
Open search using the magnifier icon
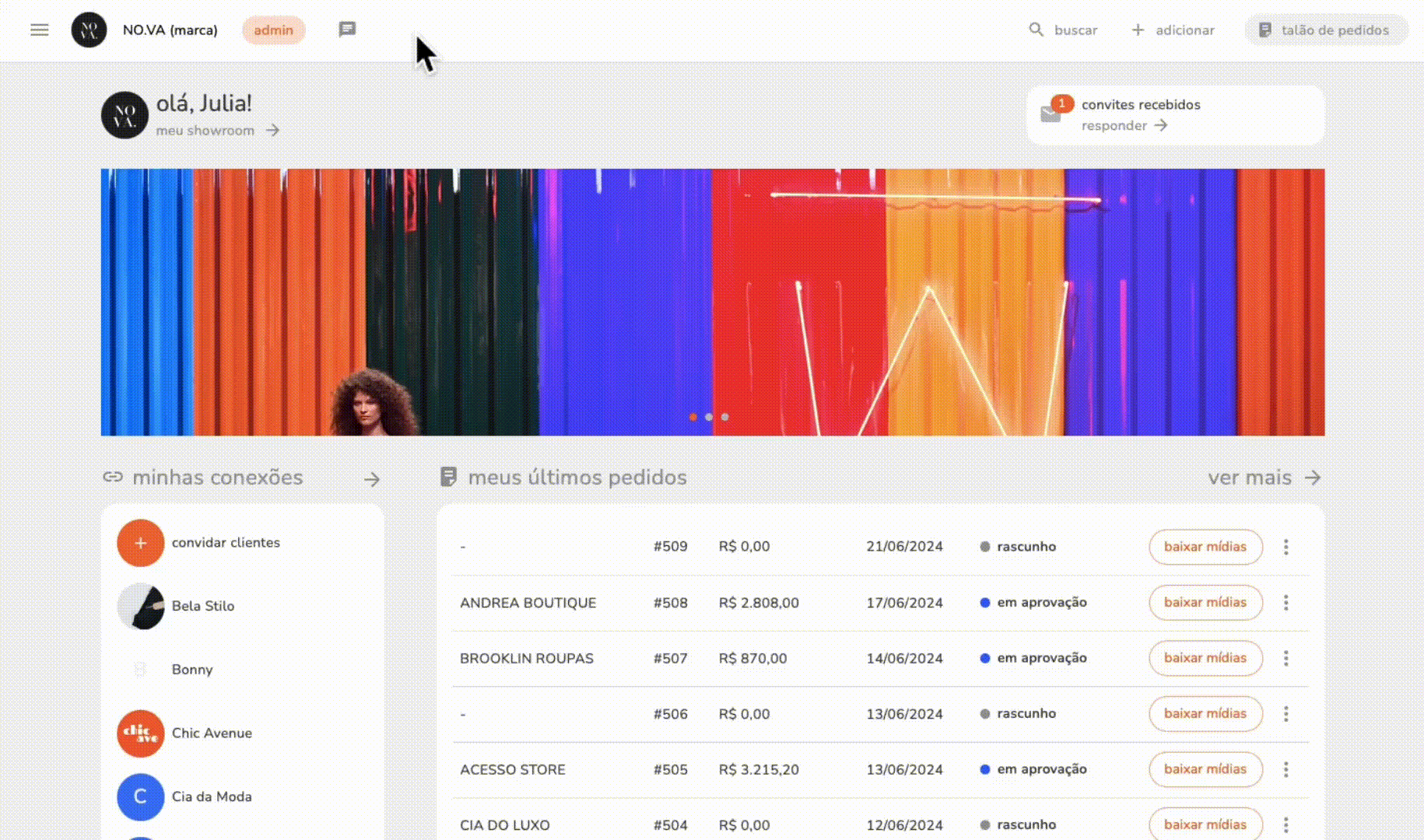(x=1036, y=30)
